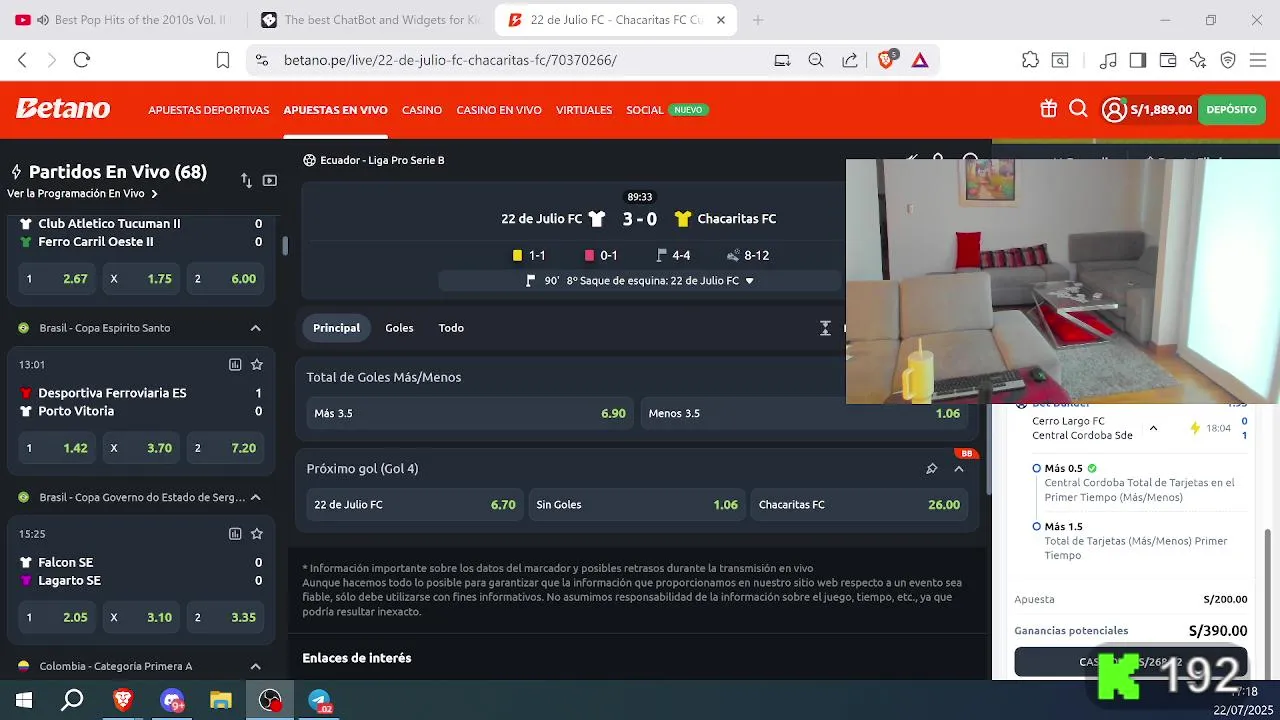1280x720 pixels.
Task: Click the green Depósito button
Action: point(1231,110)
